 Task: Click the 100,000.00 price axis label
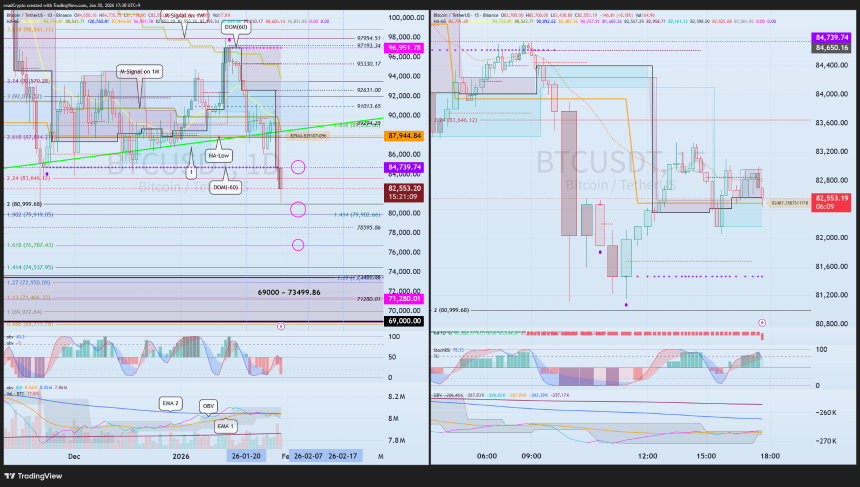[x=406, y=18]
